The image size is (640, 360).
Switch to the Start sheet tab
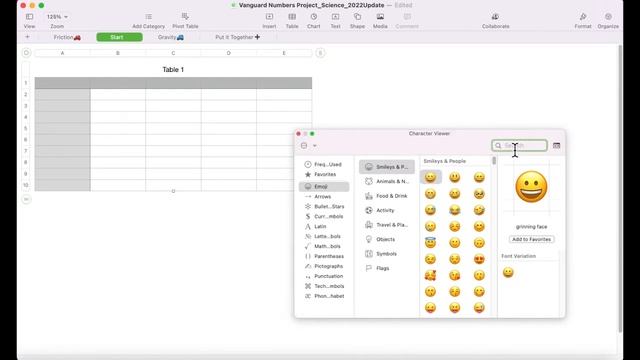coord(120,37)
